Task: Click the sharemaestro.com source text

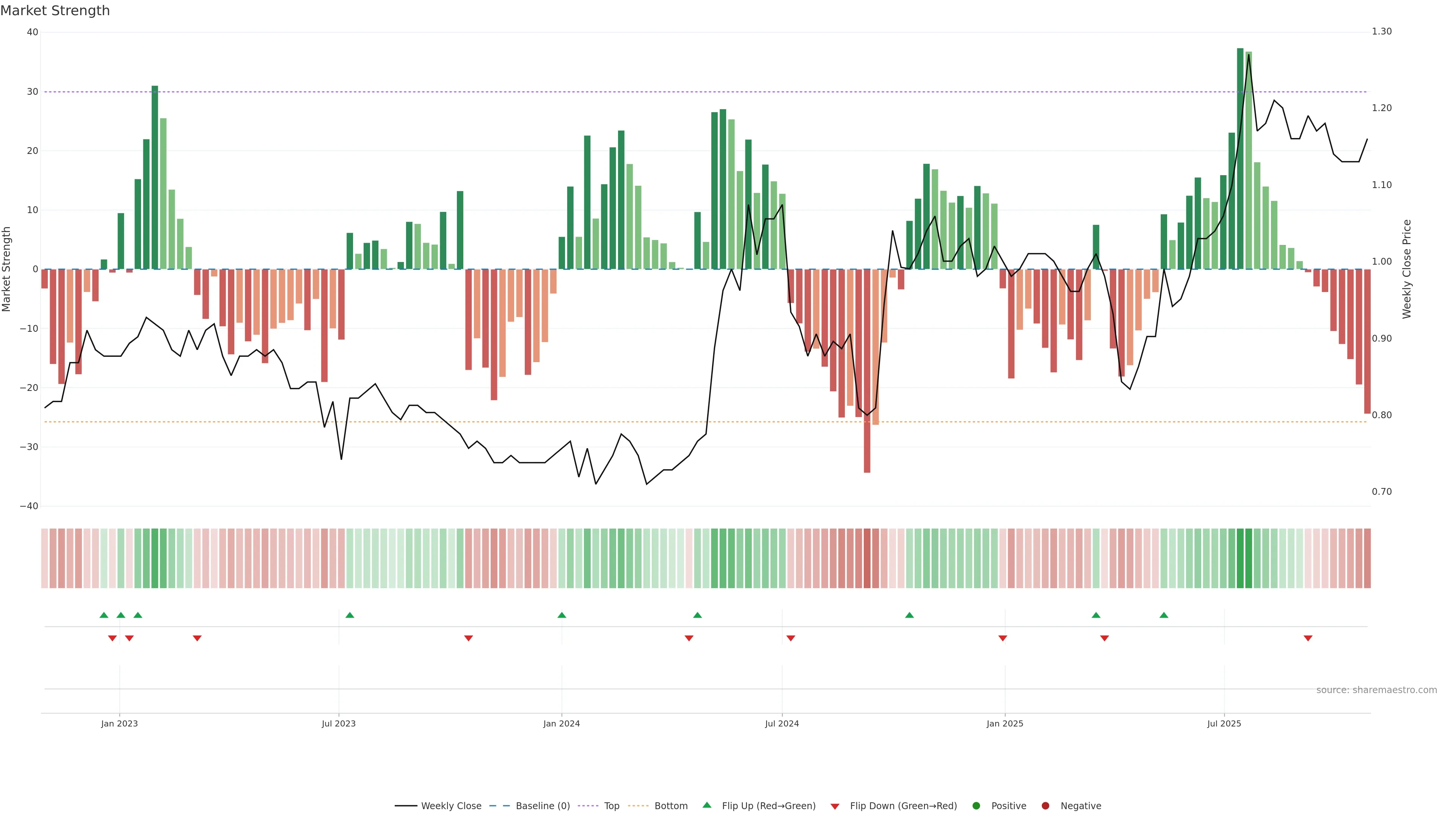Action: [1376, 690]
